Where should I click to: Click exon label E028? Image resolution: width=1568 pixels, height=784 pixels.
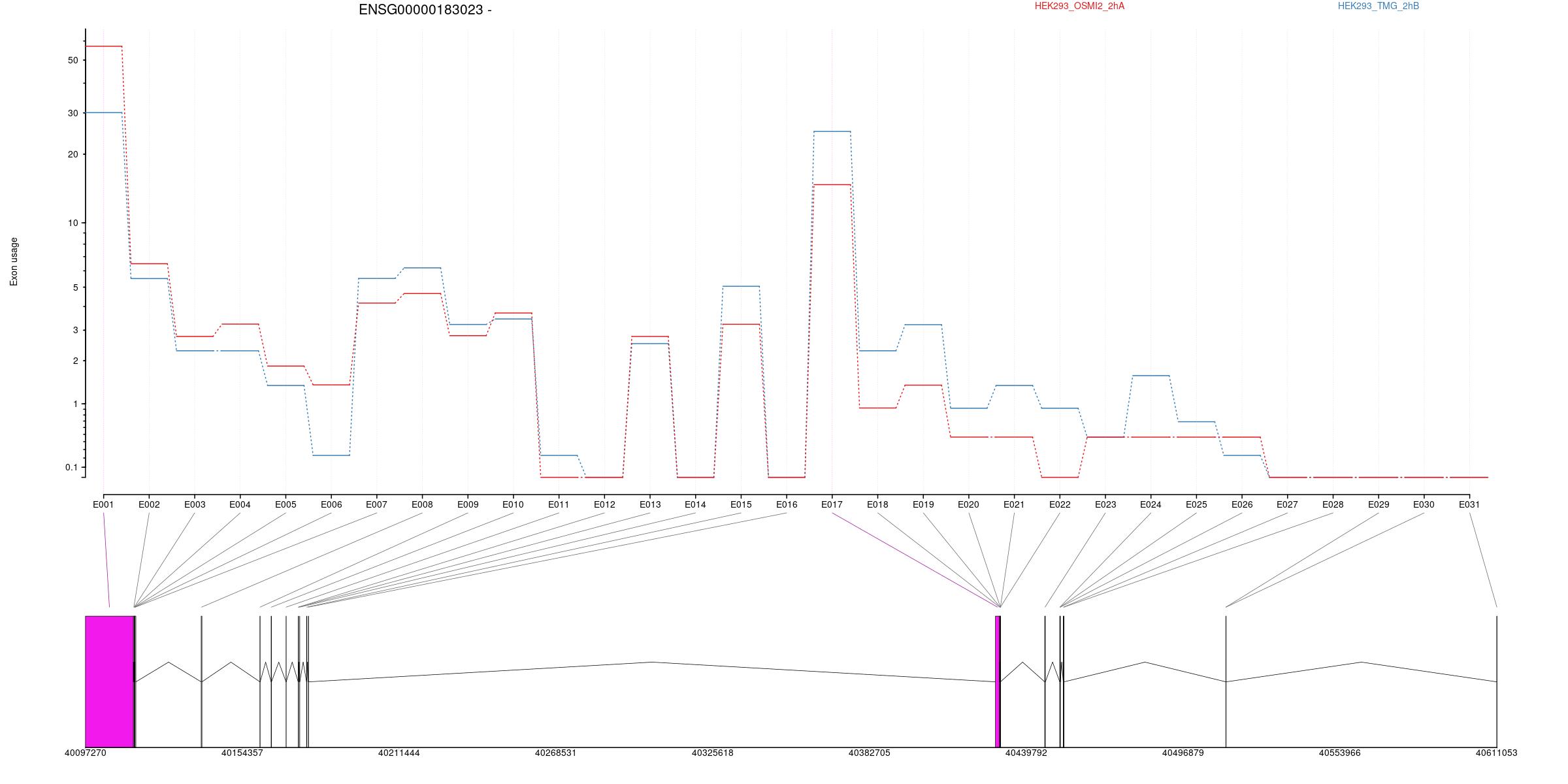(1333, 504)
